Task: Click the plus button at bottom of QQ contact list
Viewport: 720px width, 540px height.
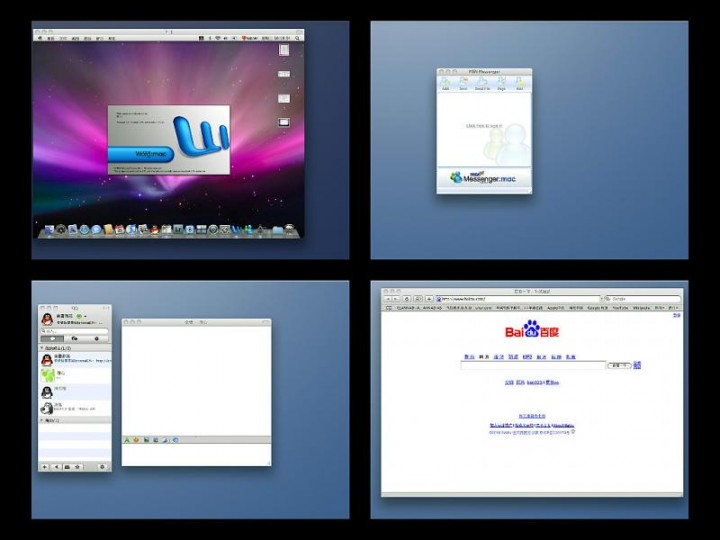Action: [x=44, y=467]
